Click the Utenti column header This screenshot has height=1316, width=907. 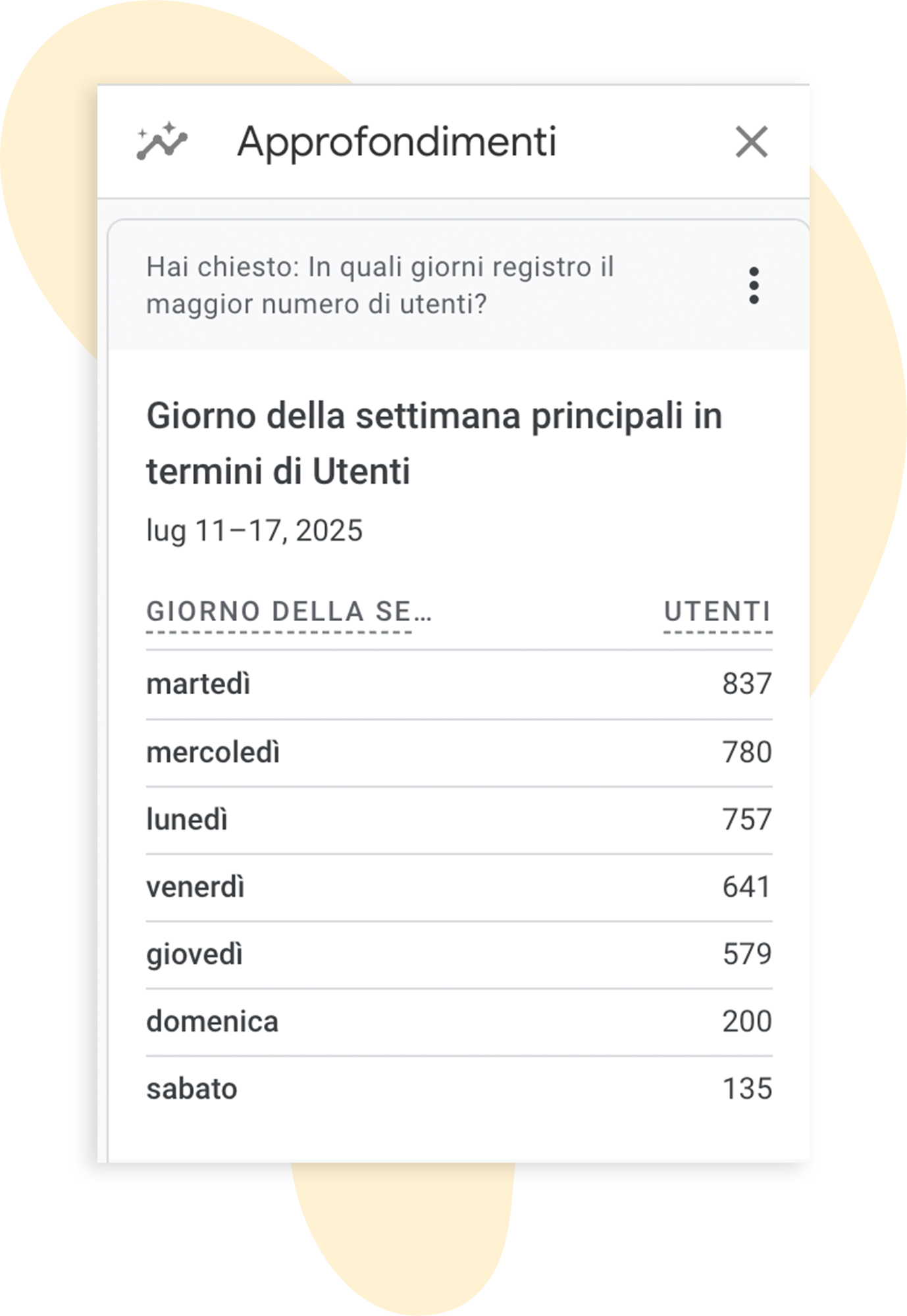tap(717, 612)
